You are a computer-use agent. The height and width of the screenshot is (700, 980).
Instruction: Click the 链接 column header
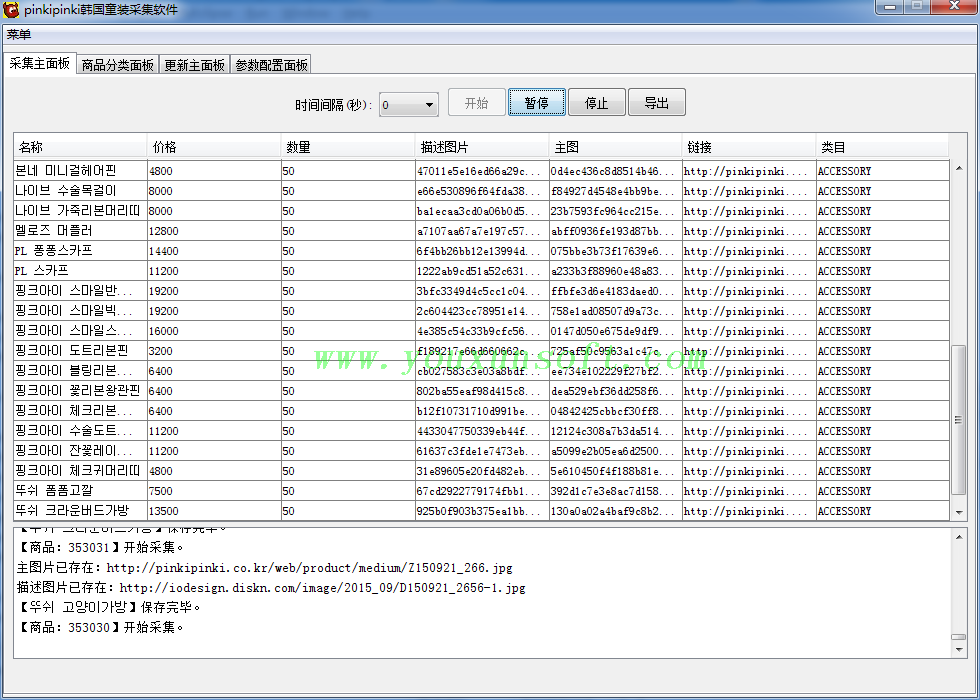point(749,148)
